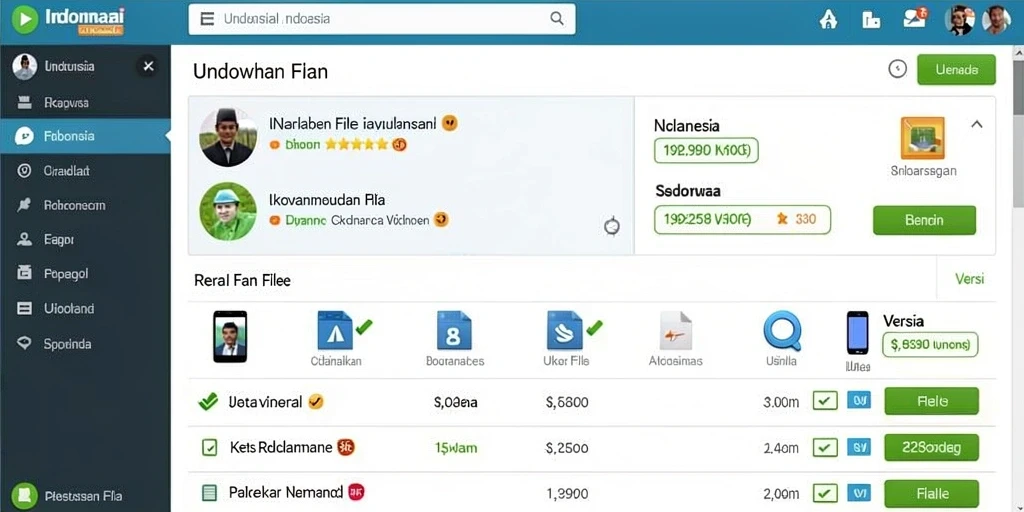
Task: Open the Versi tab link
Action: 969,279
